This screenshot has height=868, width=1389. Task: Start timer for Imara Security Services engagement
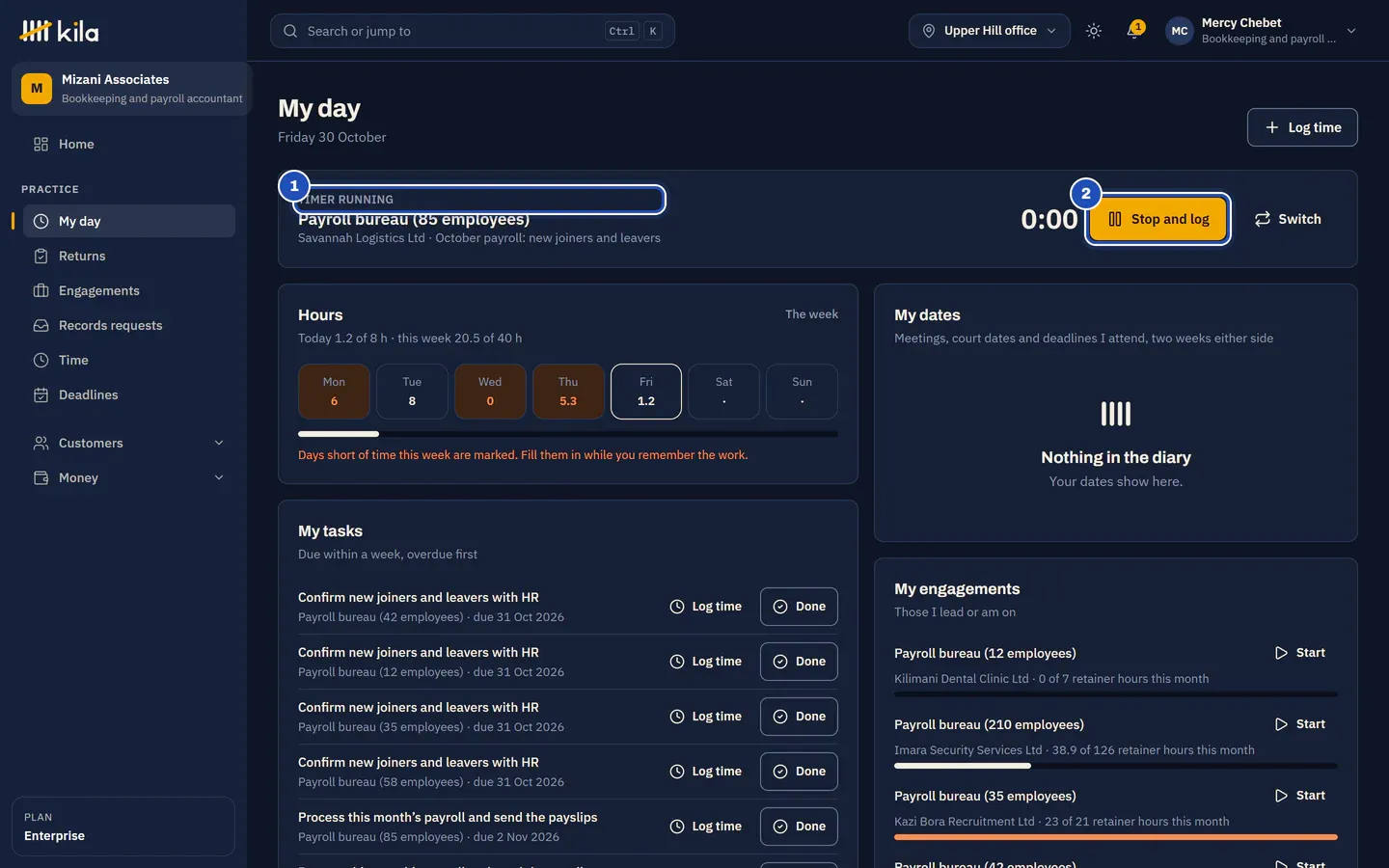coord(1300,724)
